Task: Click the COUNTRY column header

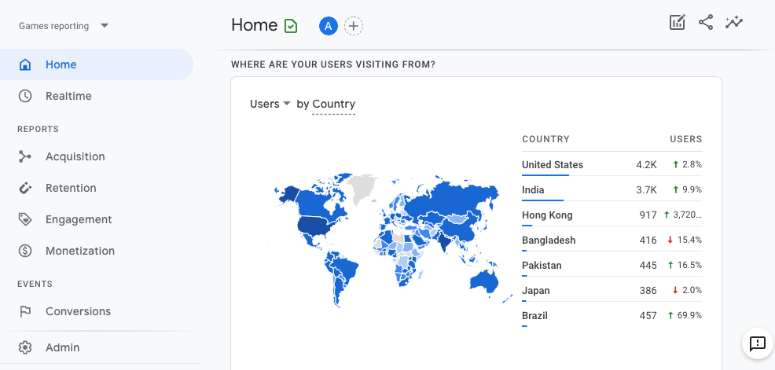Action: (546, 139)
